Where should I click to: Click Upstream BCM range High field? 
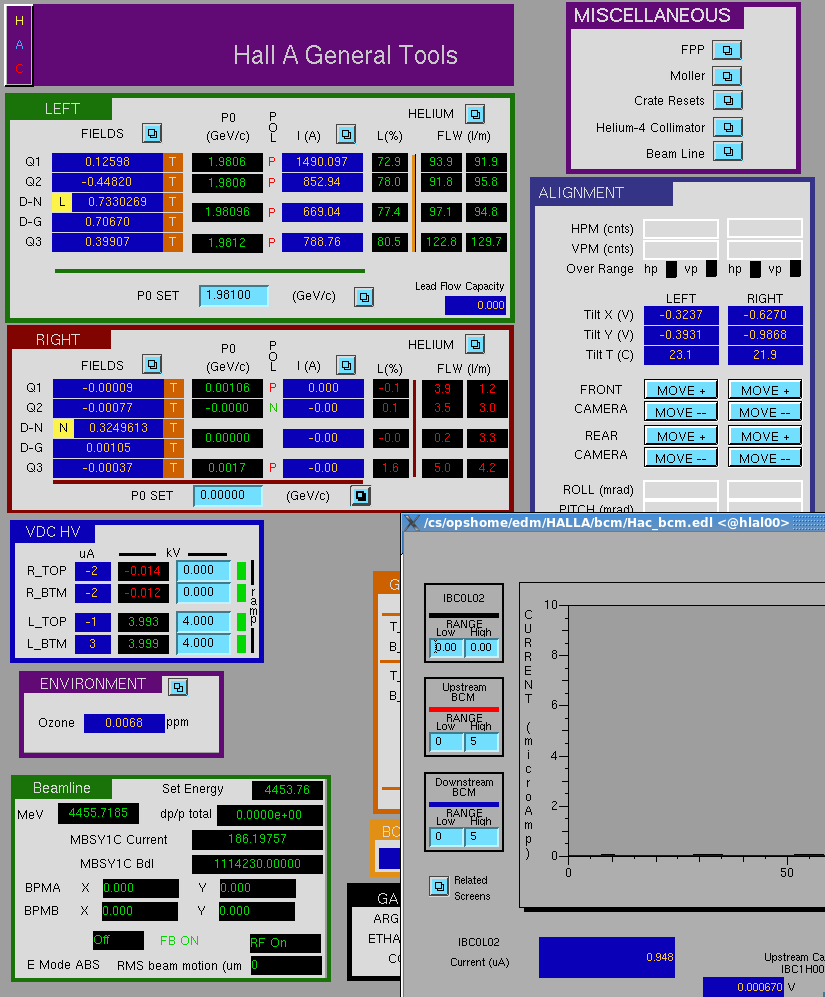tap(482, 742)
